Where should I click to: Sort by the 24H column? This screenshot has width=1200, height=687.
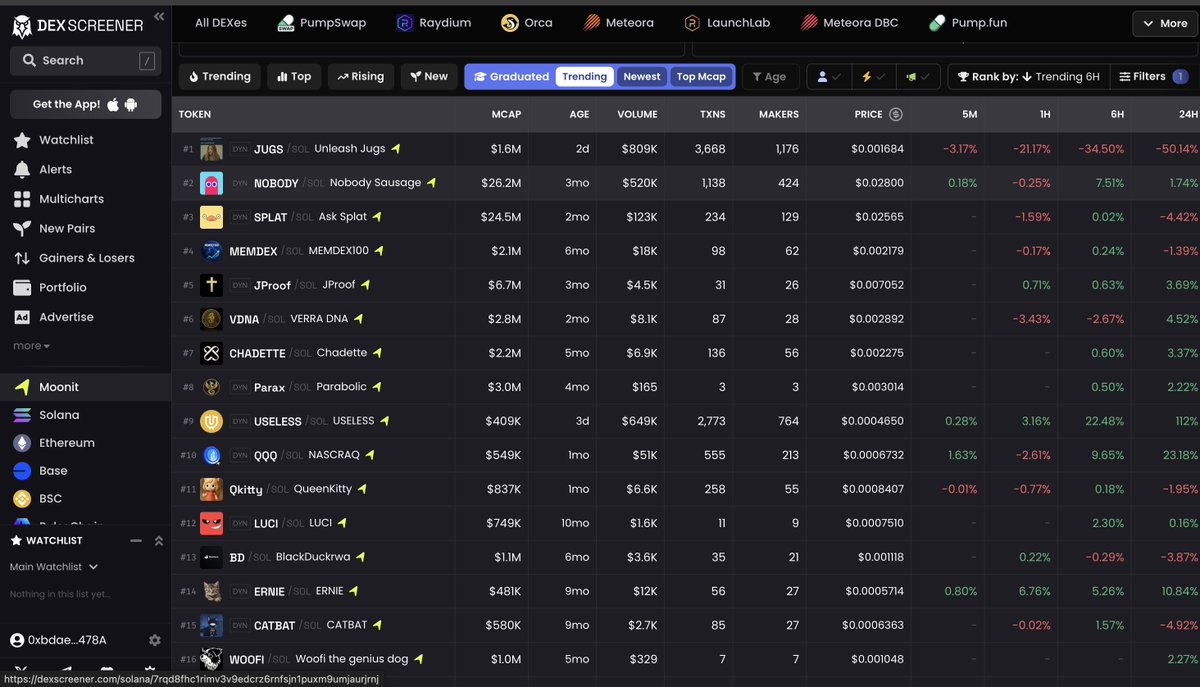[x=1189, y=114]
